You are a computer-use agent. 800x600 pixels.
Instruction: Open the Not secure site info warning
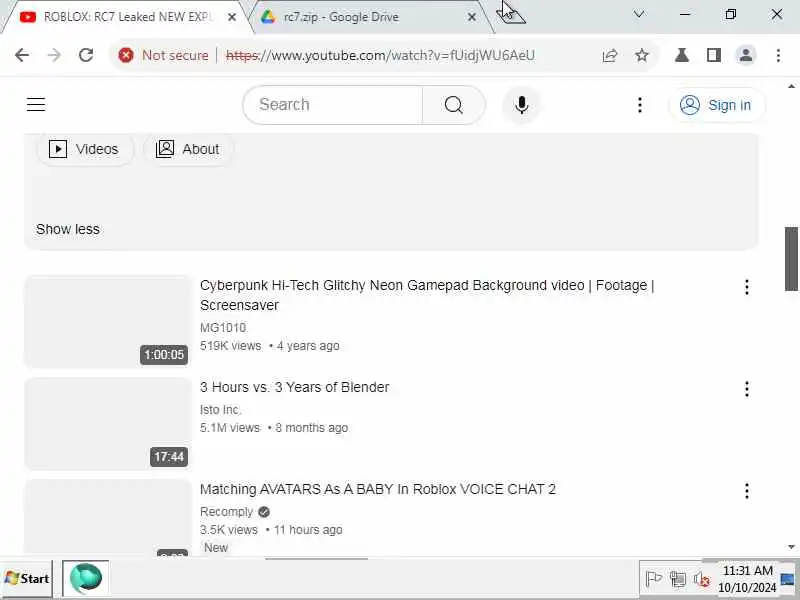163,55
